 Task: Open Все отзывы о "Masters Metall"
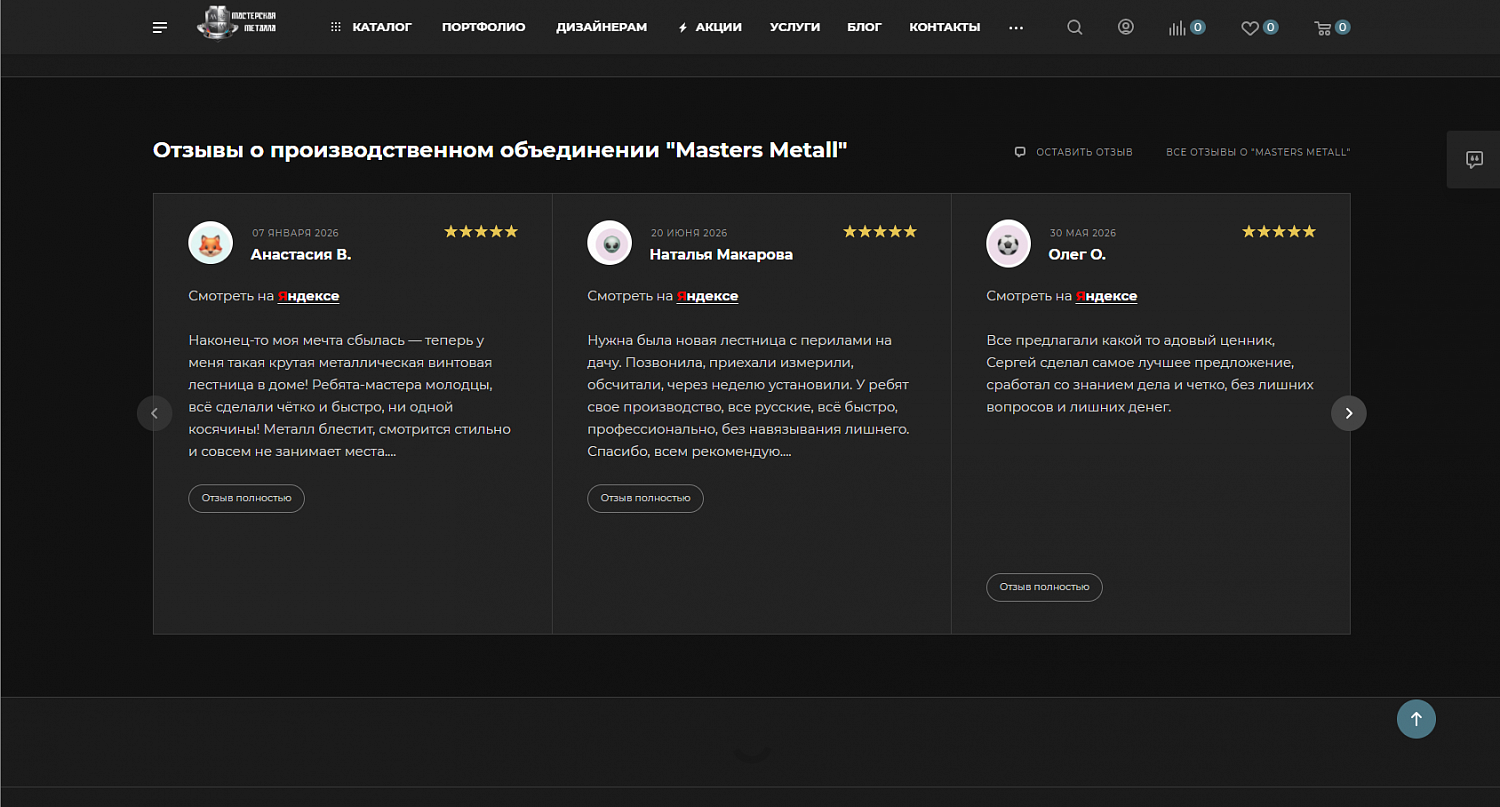click(1258, 152)
